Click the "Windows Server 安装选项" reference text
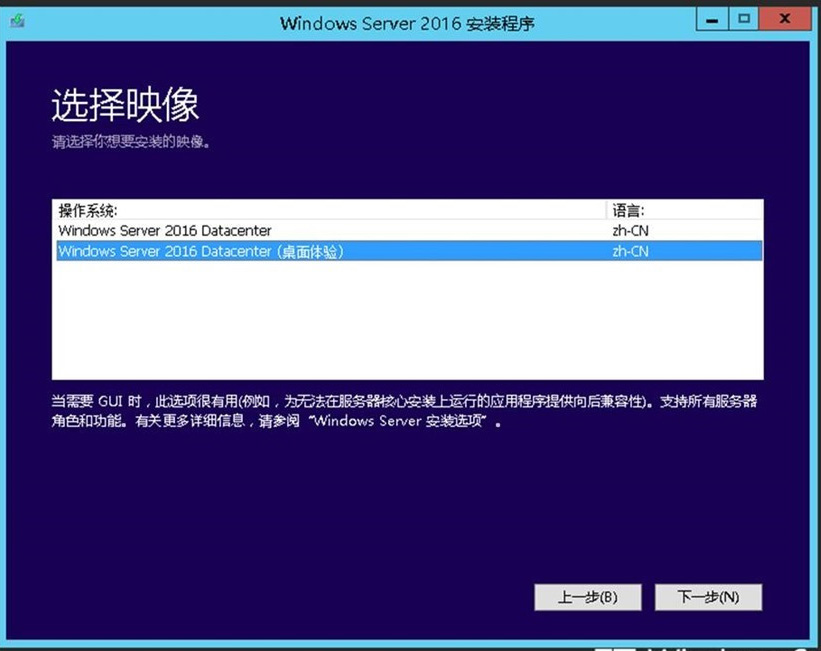 (x=400, y=421)
